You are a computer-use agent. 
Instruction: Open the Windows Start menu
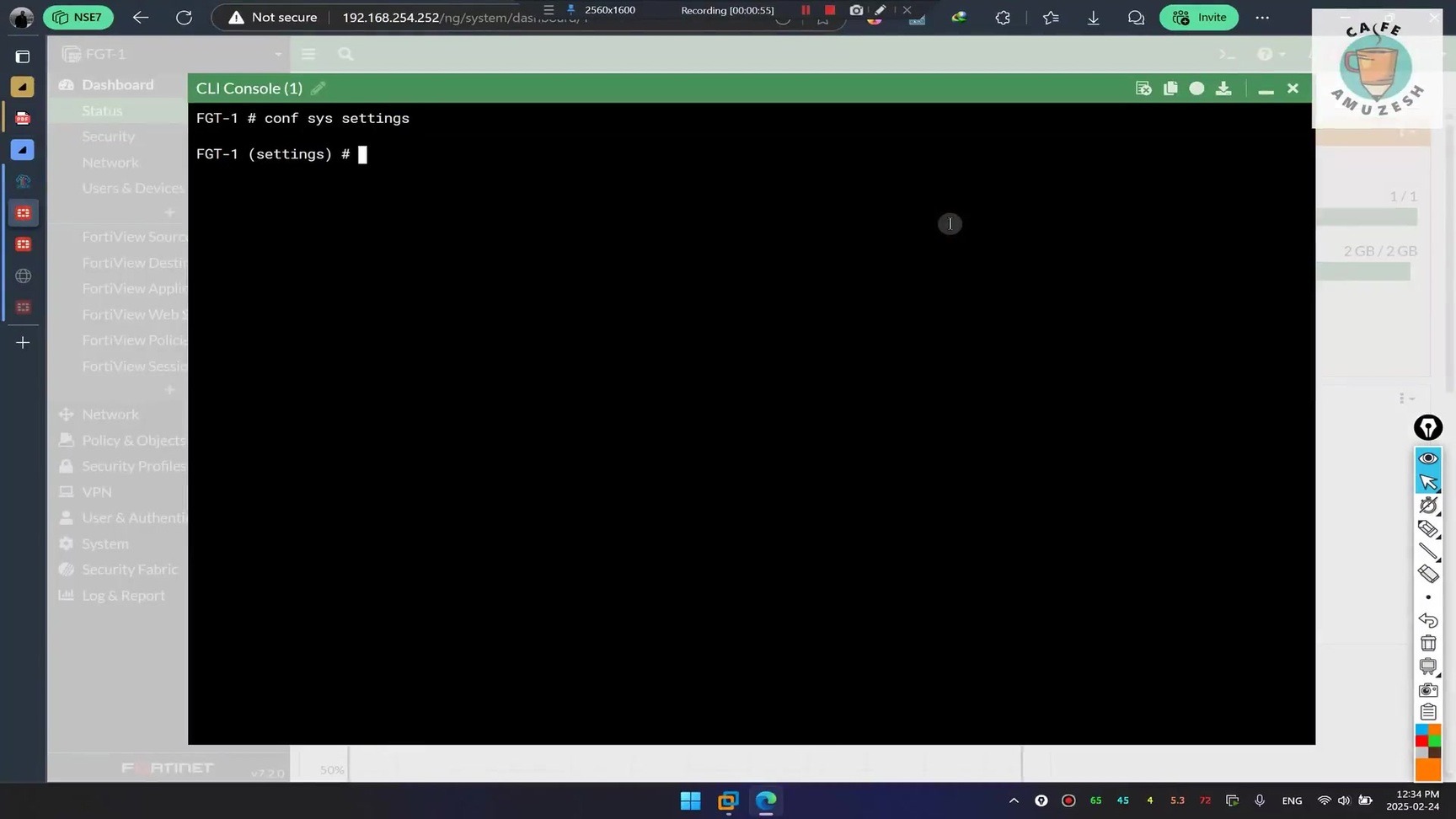click(x=690, y=800)
